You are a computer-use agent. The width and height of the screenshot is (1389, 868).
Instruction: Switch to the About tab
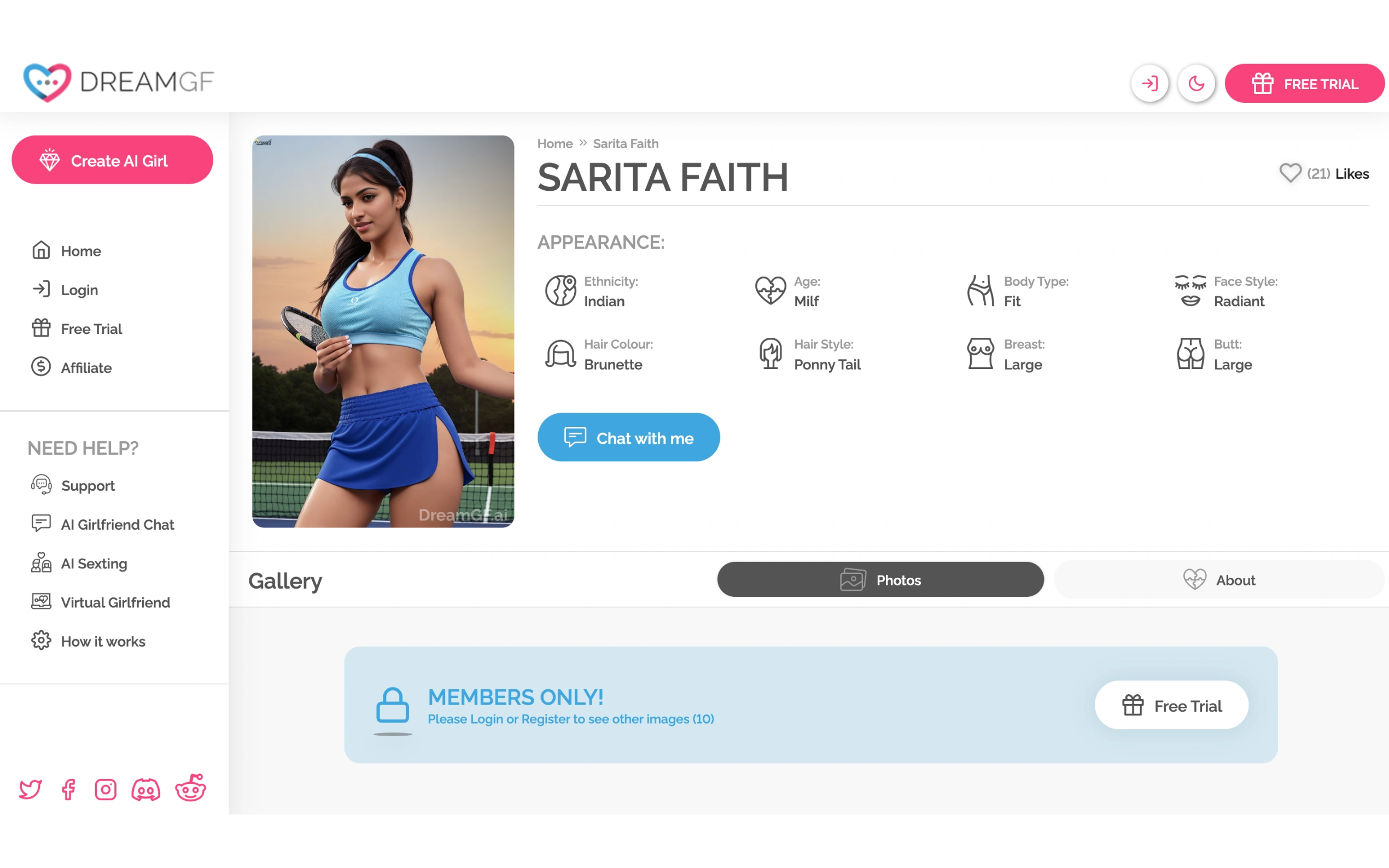[x=1219, y=580]
